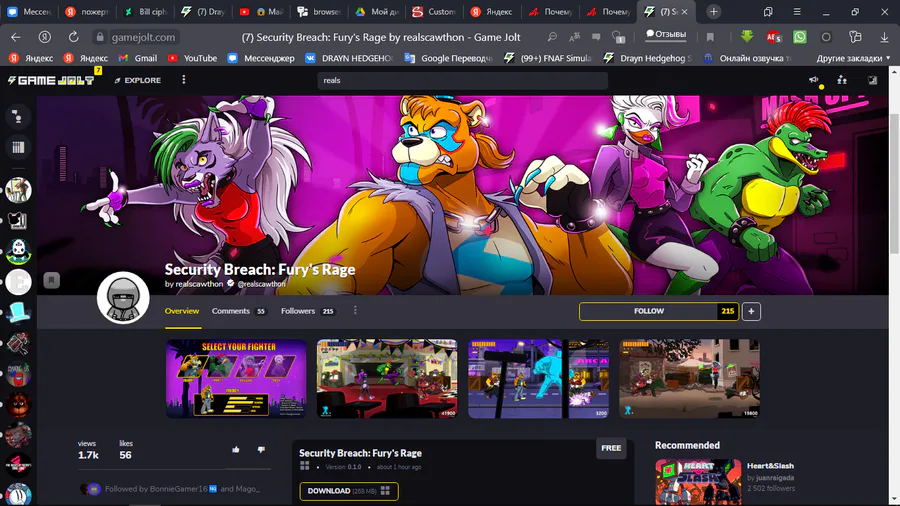Click the scrollbar down arrow
Viewport: 900px width, 506px height.
tap(894, 500)
